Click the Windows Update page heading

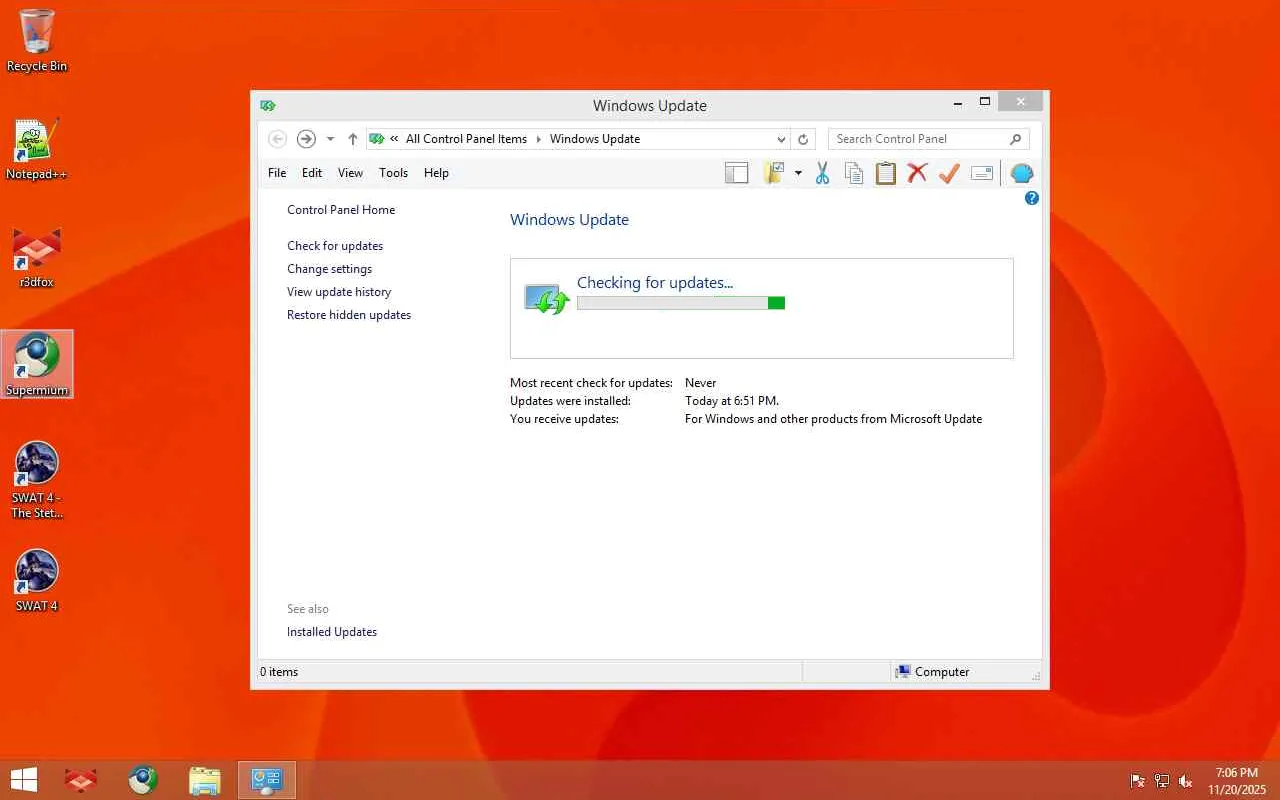pos(569,220)
